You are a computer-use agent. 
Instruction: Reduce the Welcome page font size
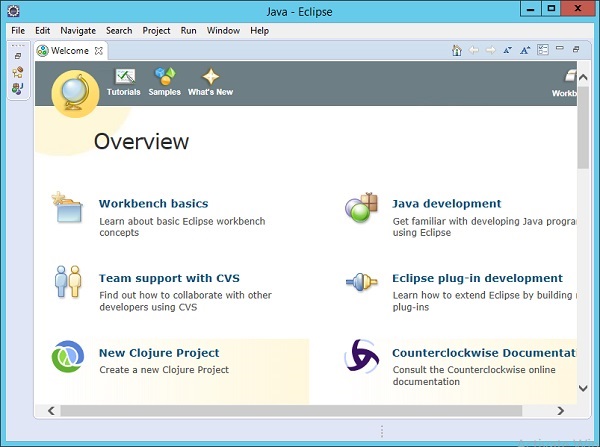[508, 50]
